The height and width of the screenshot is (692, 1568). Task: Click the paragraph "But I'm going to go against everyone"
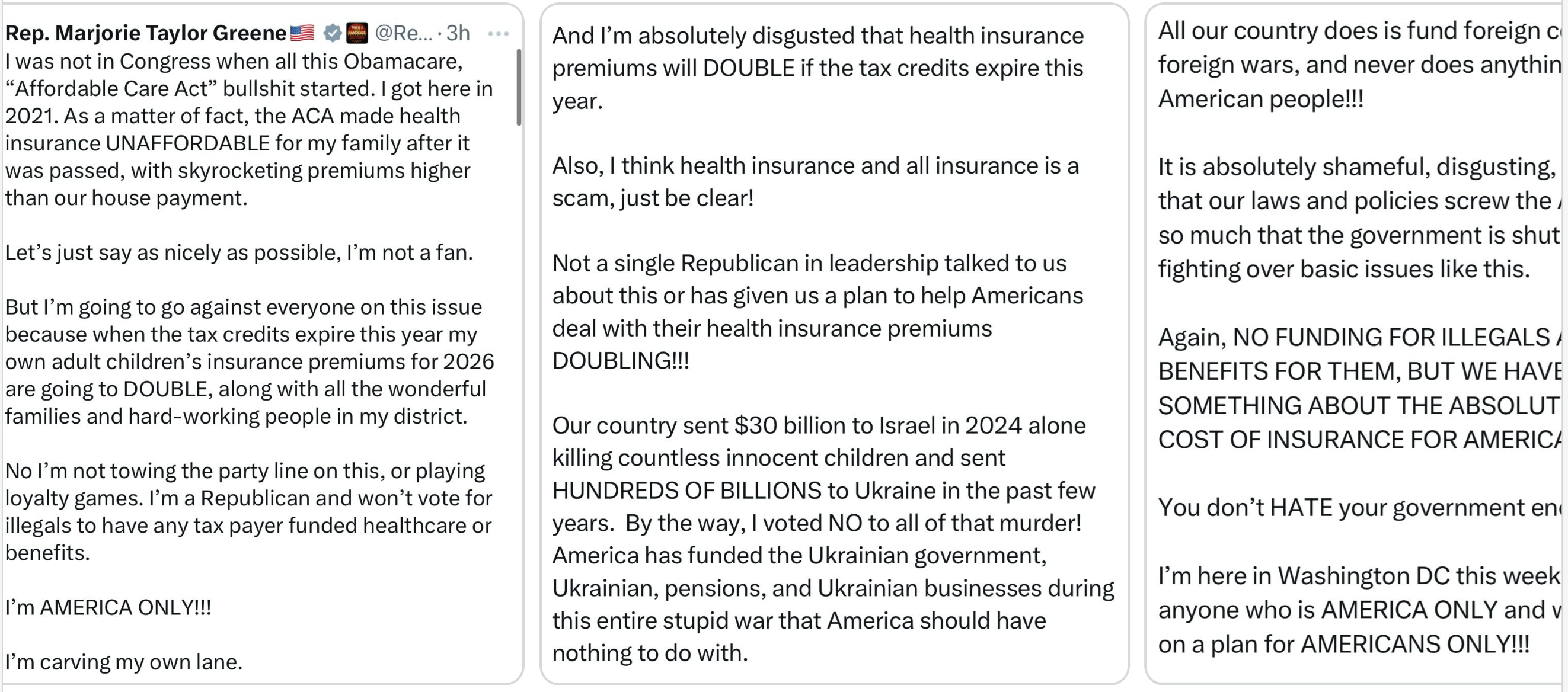[248, 361]
